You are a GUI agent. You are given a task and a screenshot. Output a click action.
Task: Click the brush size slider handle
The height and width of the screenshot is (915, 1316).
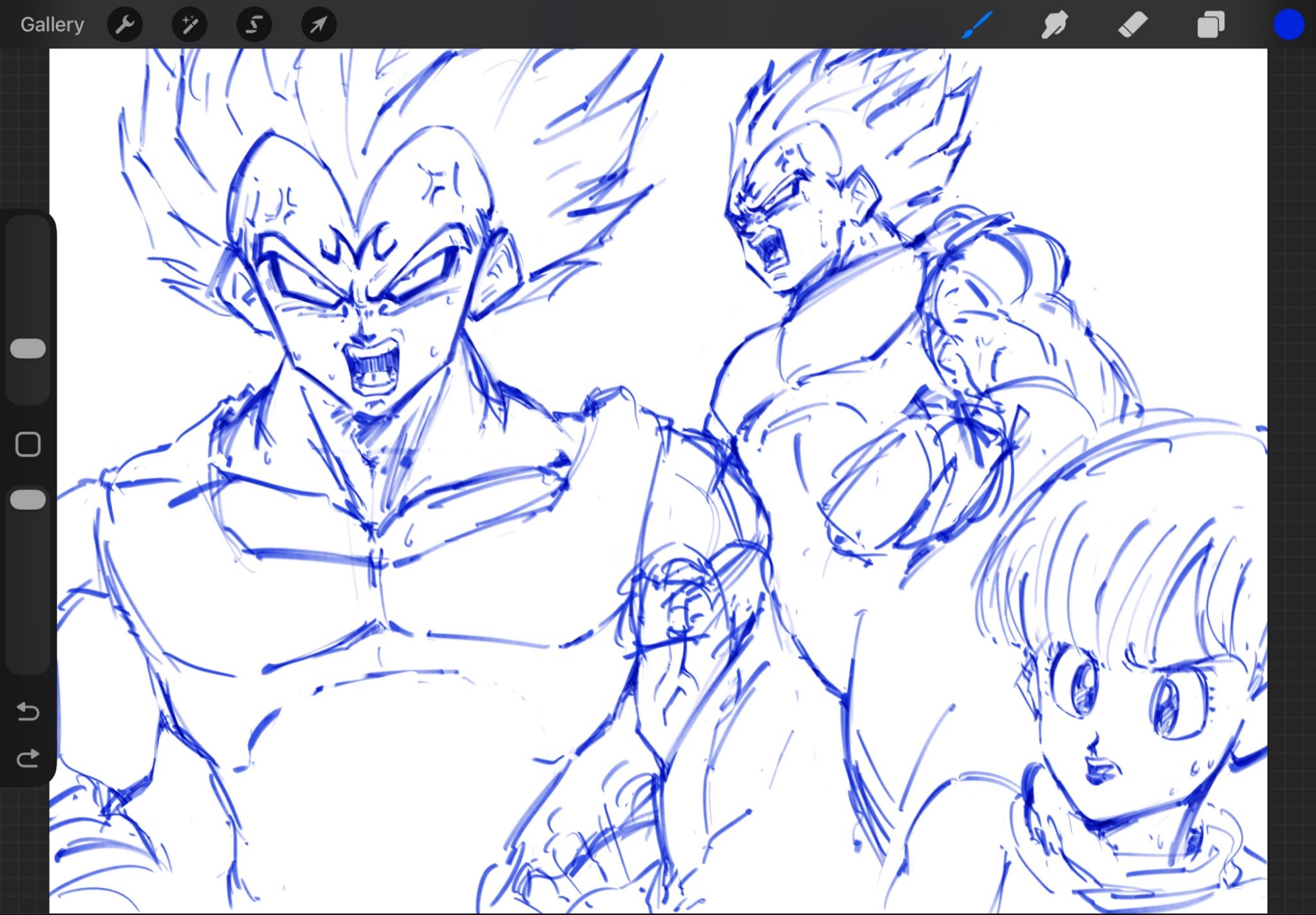coord(28,349)
